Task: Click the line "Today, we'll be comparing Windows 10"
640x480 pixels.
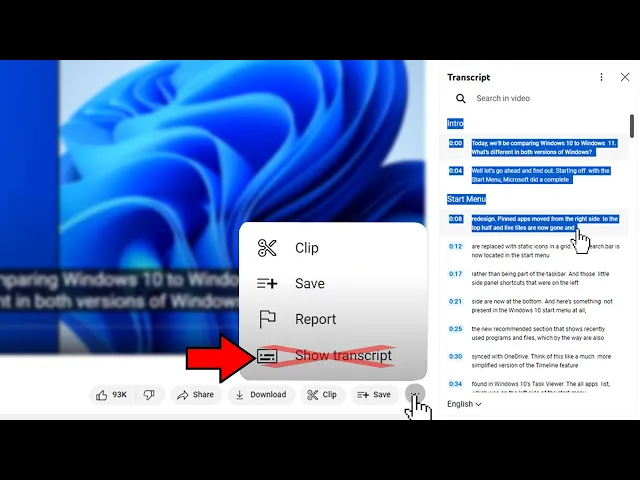Action: 544,148
